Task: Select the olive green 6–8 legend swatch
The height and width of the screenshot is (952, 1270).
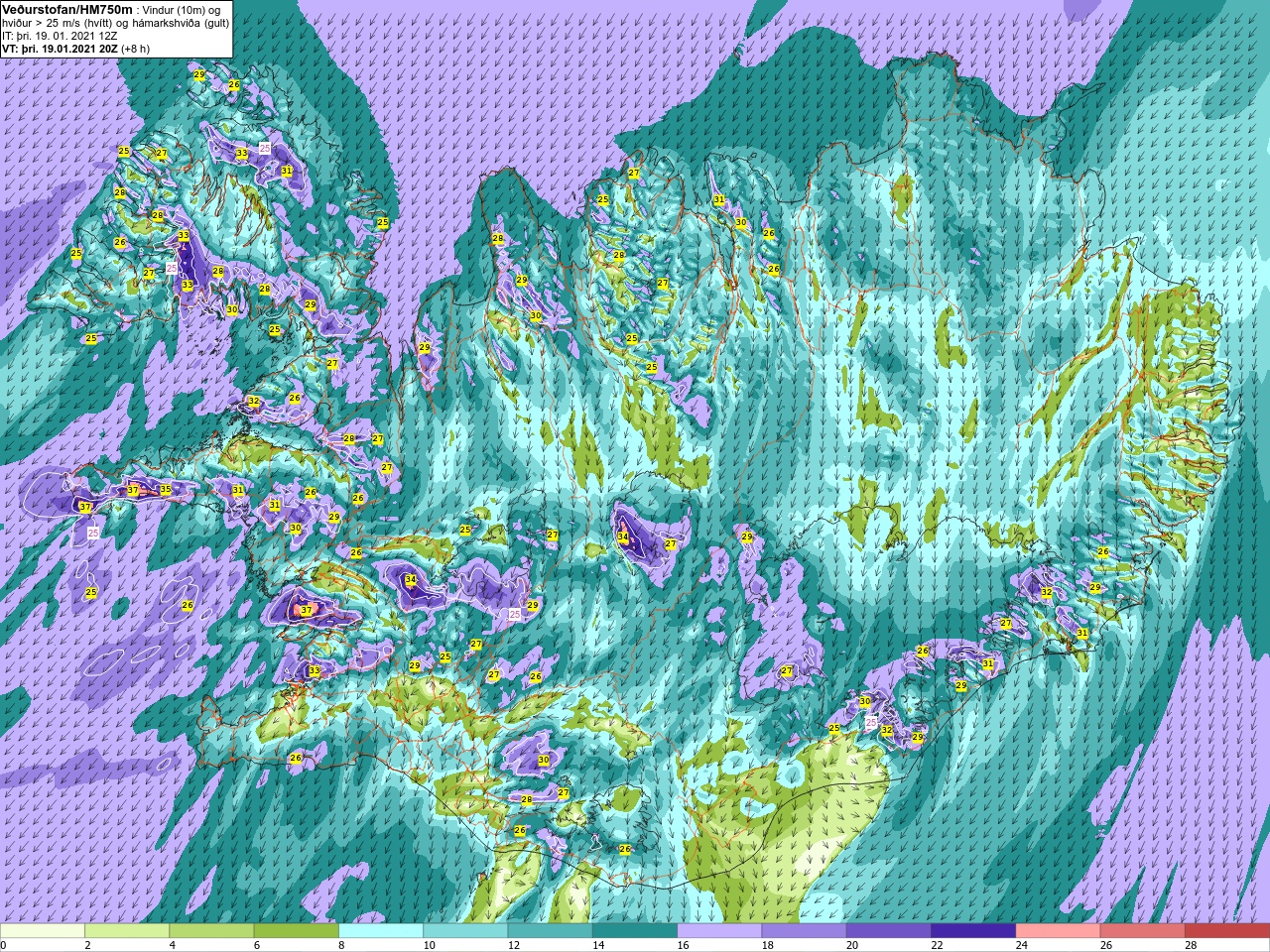Action: tap(297, 931)
